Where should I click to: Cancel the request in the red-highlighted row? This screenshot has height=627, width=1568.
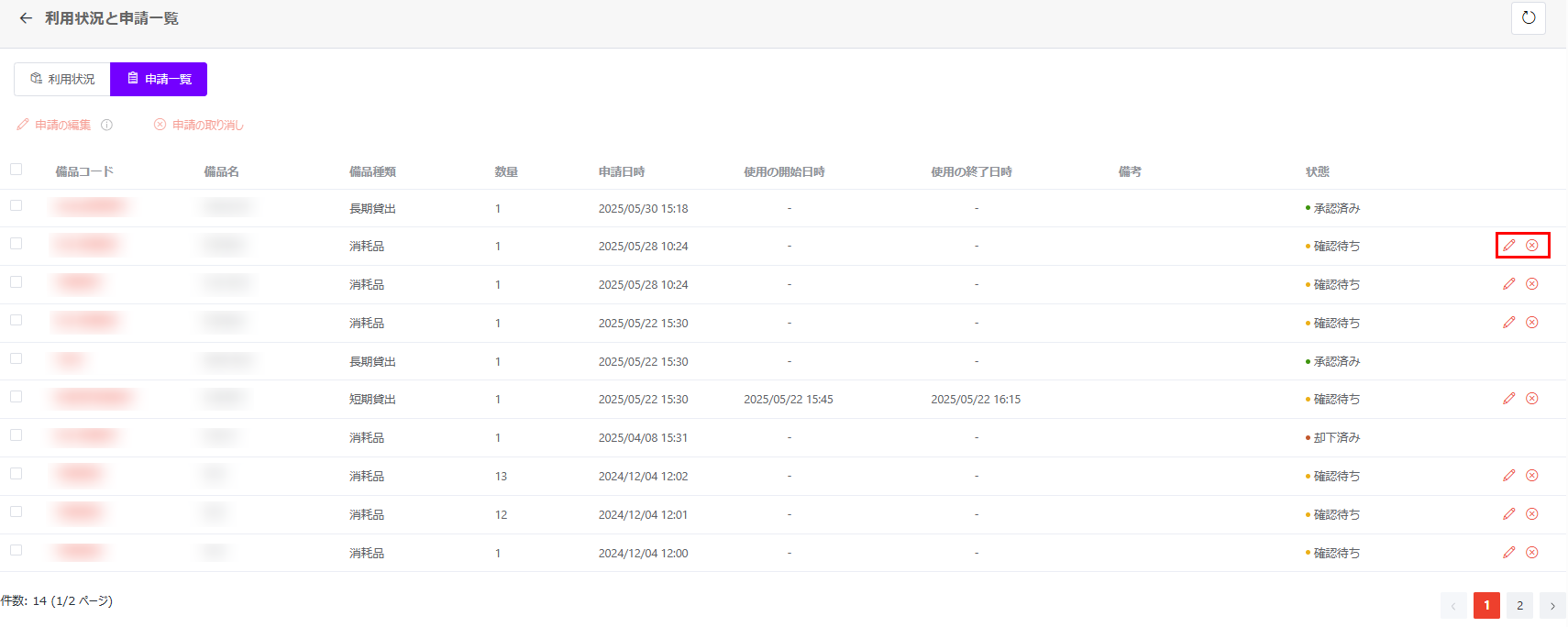click(x=1532, y=246)
